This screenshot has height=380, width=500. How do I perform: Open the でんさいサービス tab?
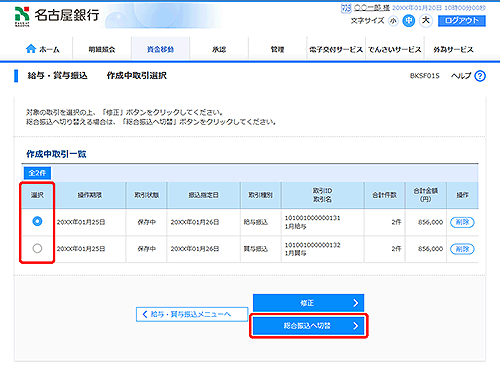coord(395,49)
